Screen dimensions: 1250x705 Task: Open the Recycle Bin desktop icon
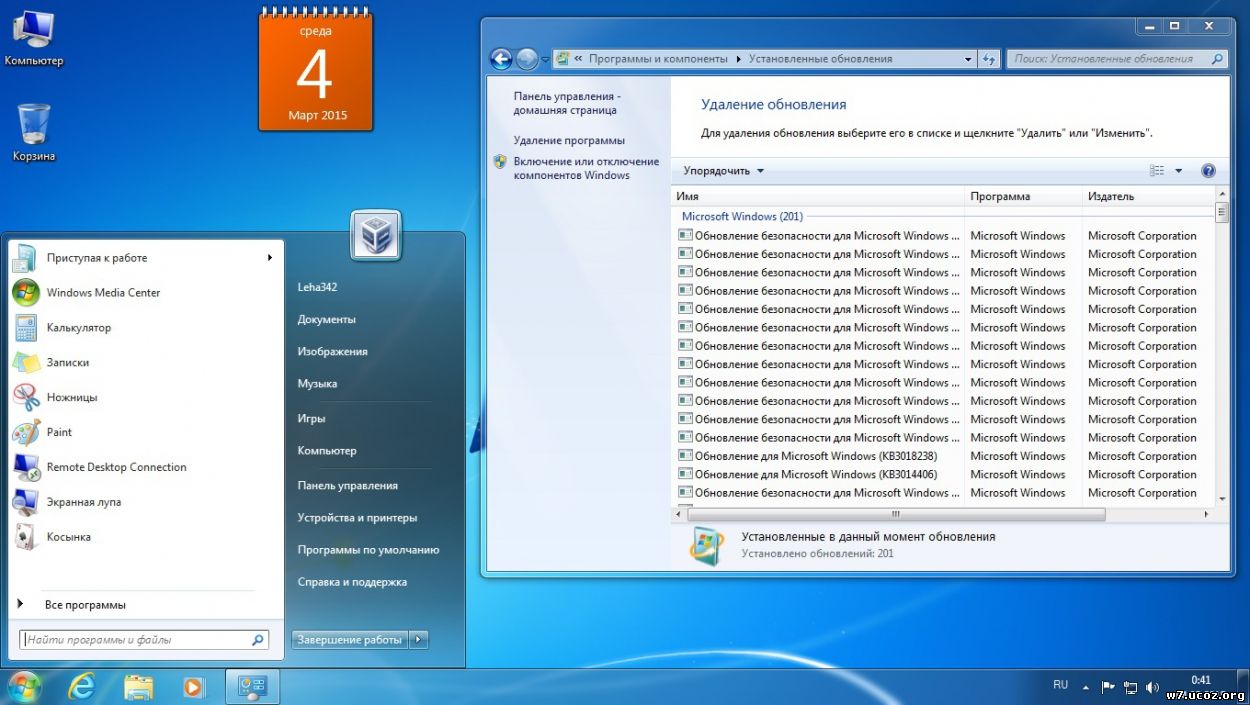[34, 132]
